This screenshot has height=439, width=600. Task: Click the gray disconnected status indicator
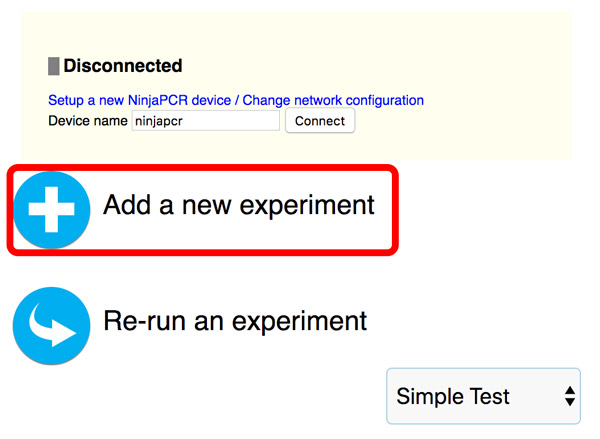[54, 66]
